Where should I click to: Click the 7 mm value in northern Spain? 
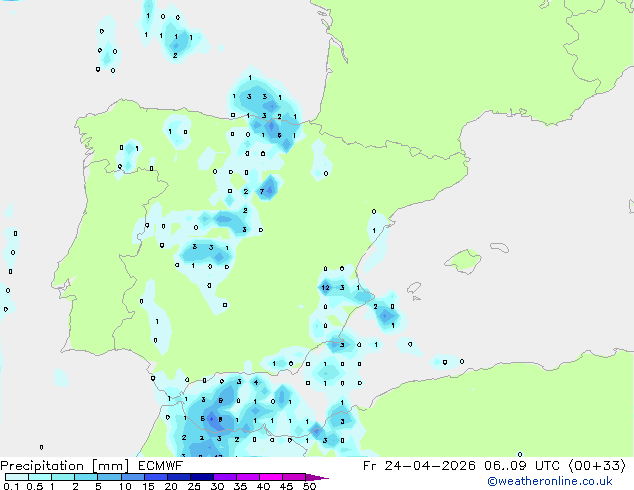262,191
